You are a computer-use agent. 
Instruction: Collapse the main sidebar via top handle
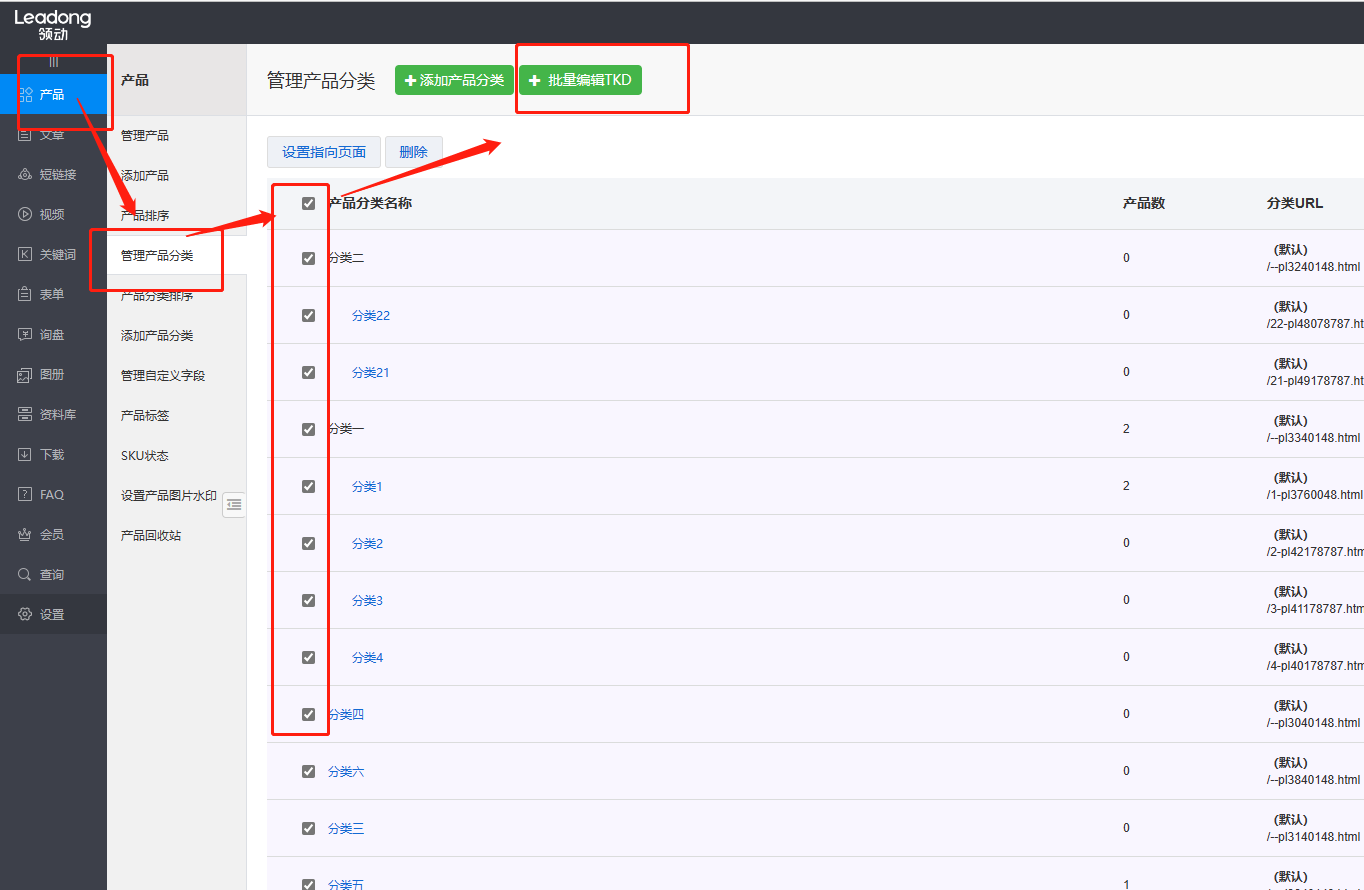(53, 62)
